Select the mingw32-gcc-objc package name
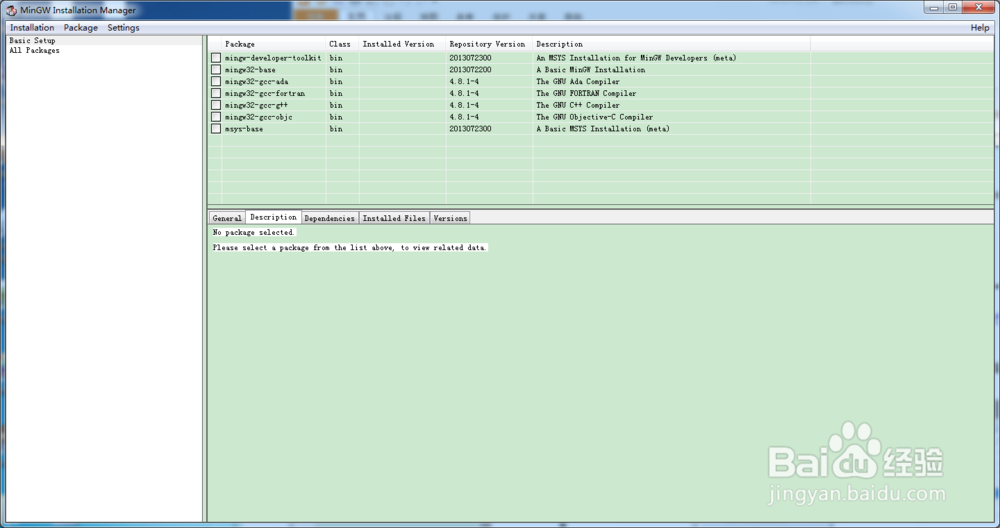 coord(258,117)
